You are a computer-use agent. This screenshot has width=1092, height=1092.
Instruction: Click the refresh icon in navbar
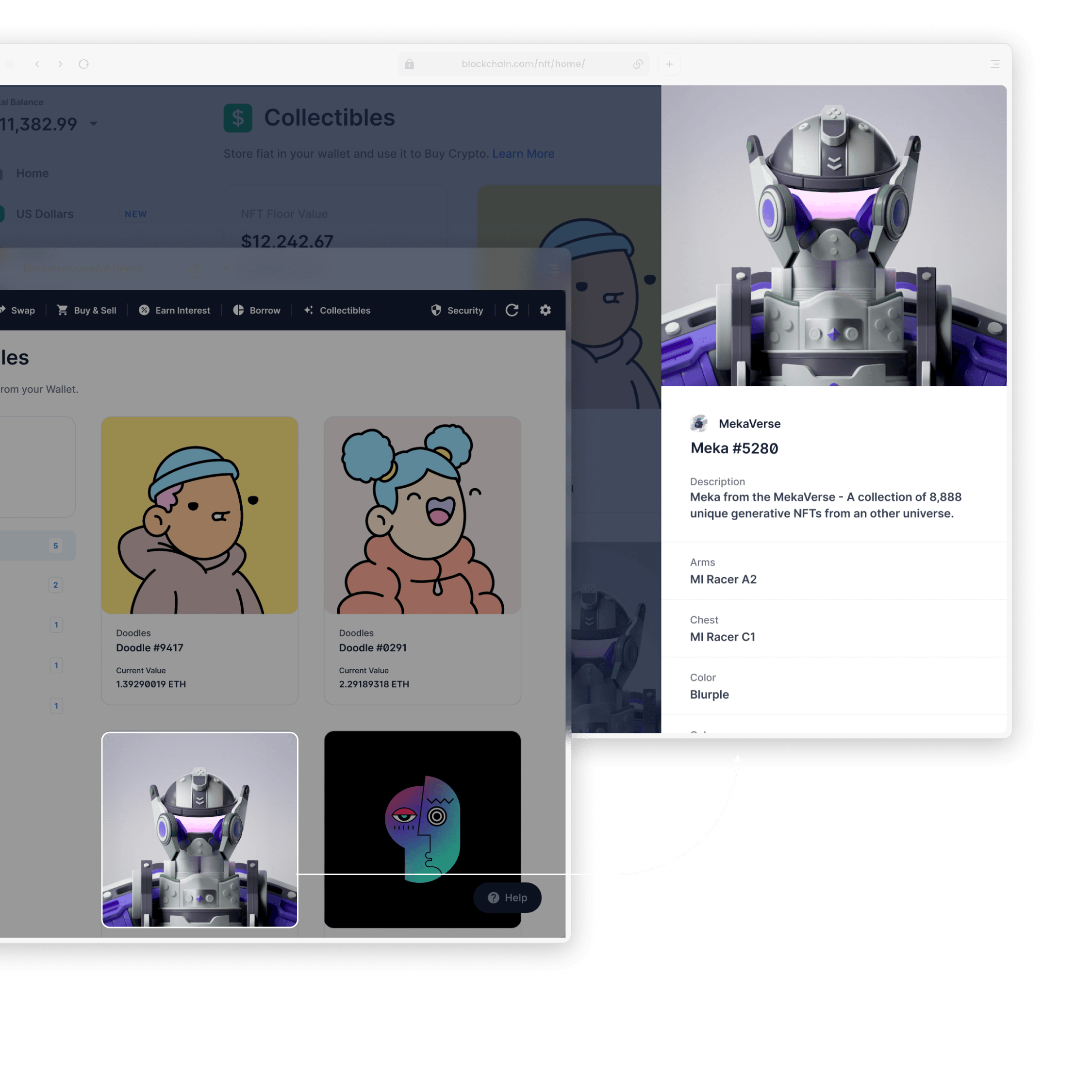[512, 310]
